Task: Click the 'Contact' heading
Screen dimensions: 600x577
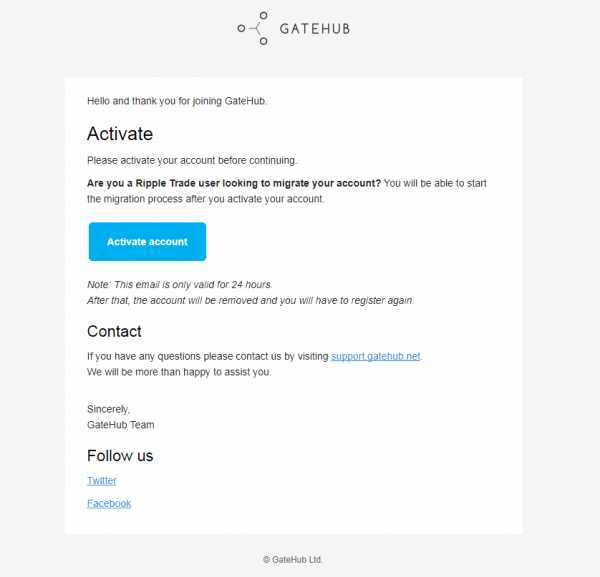Action: point(114,331)
